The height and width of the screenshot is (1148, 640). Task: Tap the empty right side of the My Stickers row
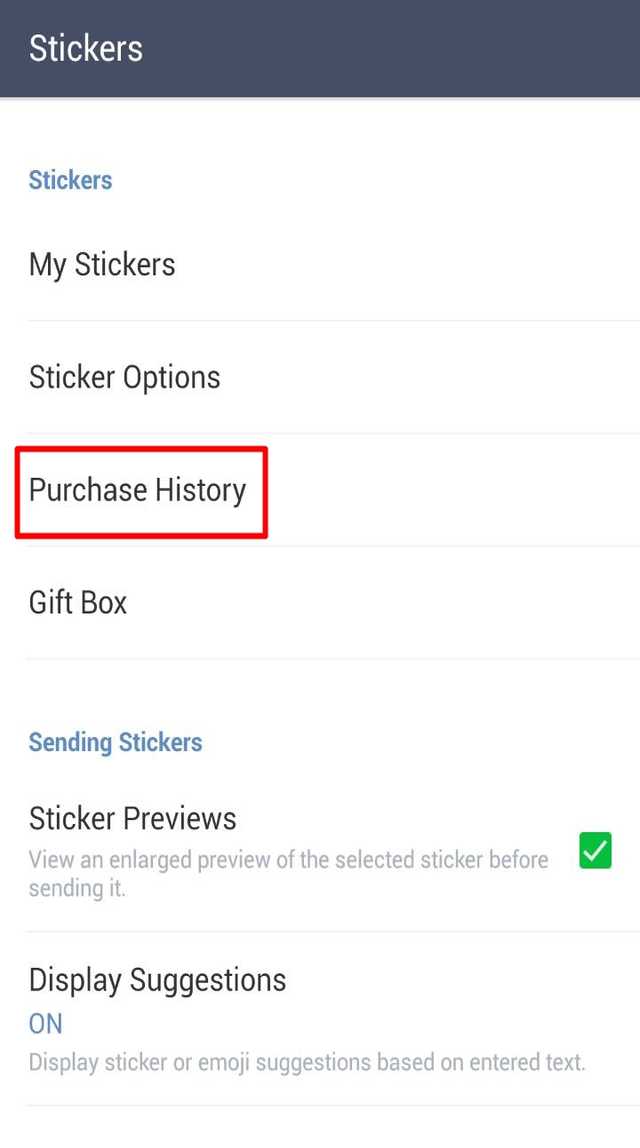click(439, 264)
